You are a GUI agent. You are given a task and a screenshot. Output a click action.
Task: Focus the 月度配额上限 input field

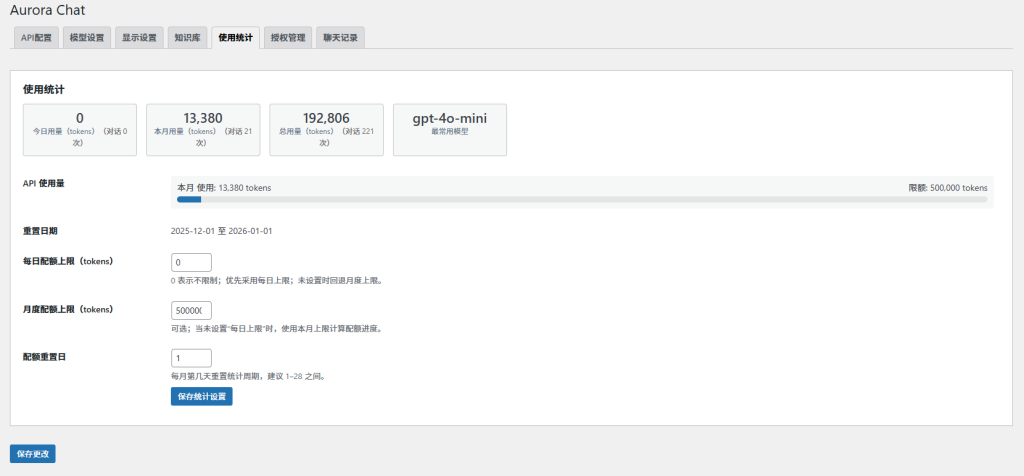pos(192,310)
